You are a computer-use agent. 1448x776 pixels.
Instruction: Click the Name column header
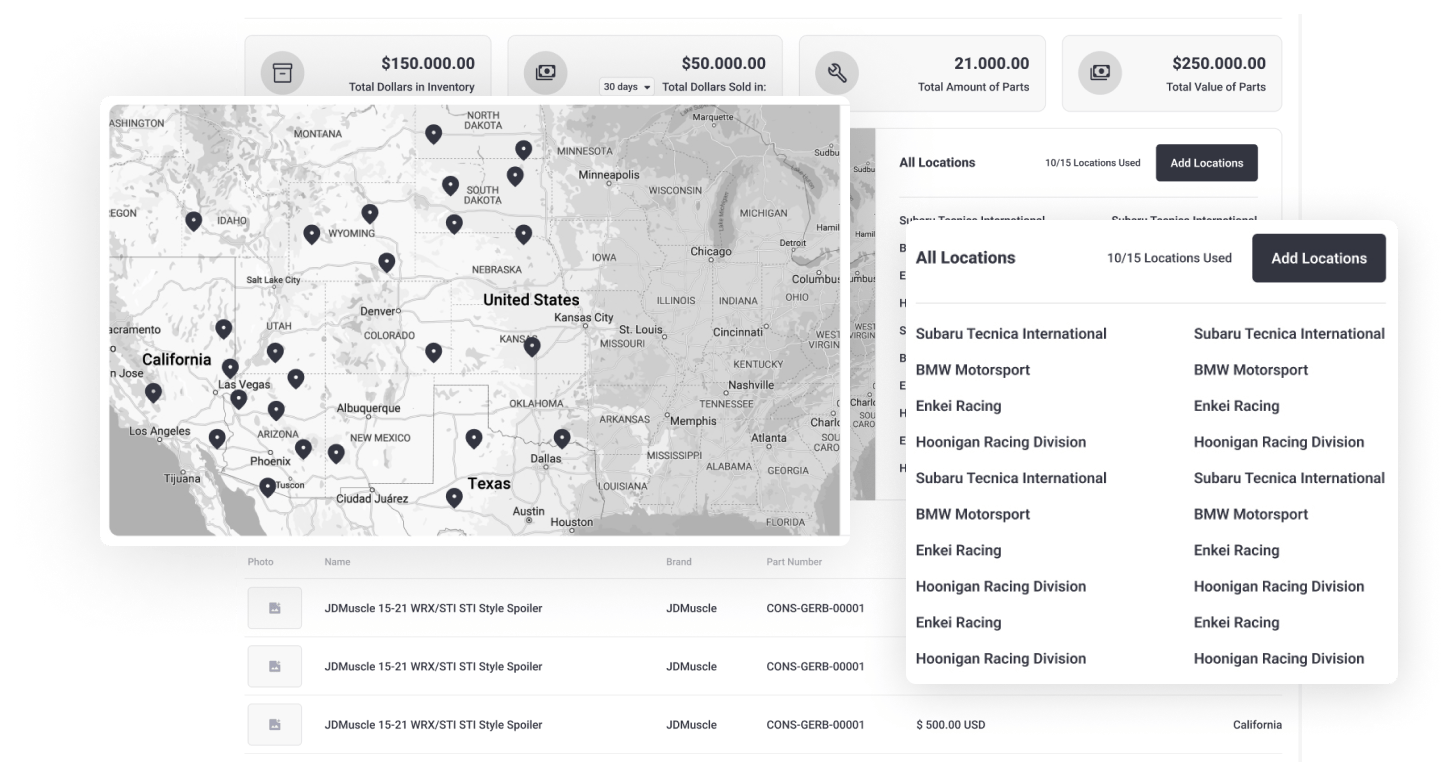click(337, 562)
